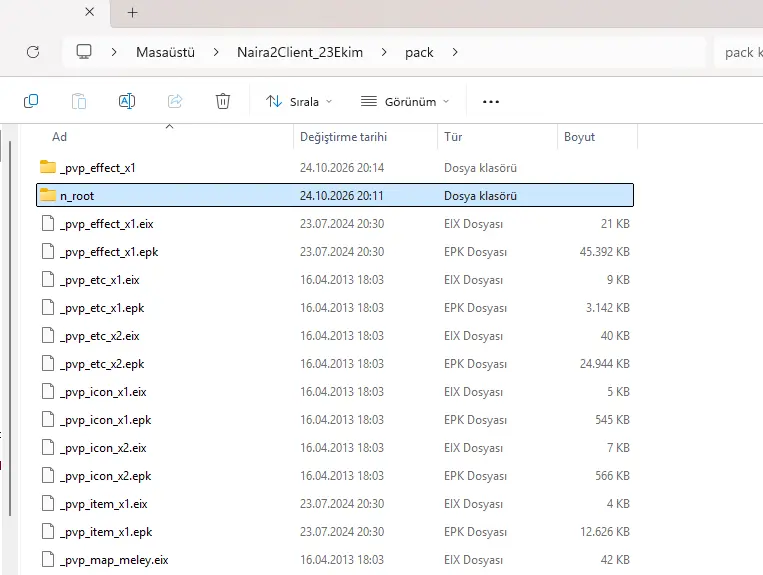763x575 pixels.
Task: Go to Masaüstü in the breadcrumb
Action: point(165,52)
